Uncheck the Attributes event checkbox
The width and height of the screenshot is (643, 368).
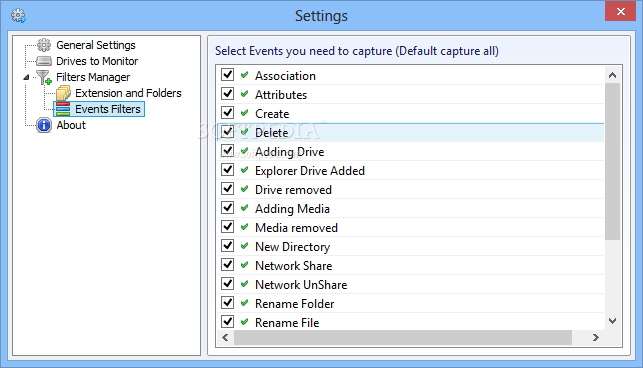(x=228, y=94)
